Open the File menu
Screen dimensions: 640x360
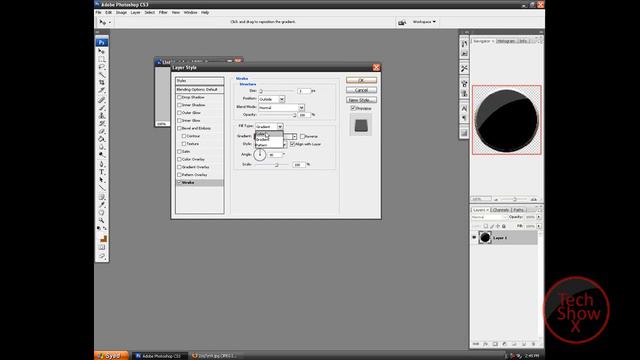pos(99,13)
